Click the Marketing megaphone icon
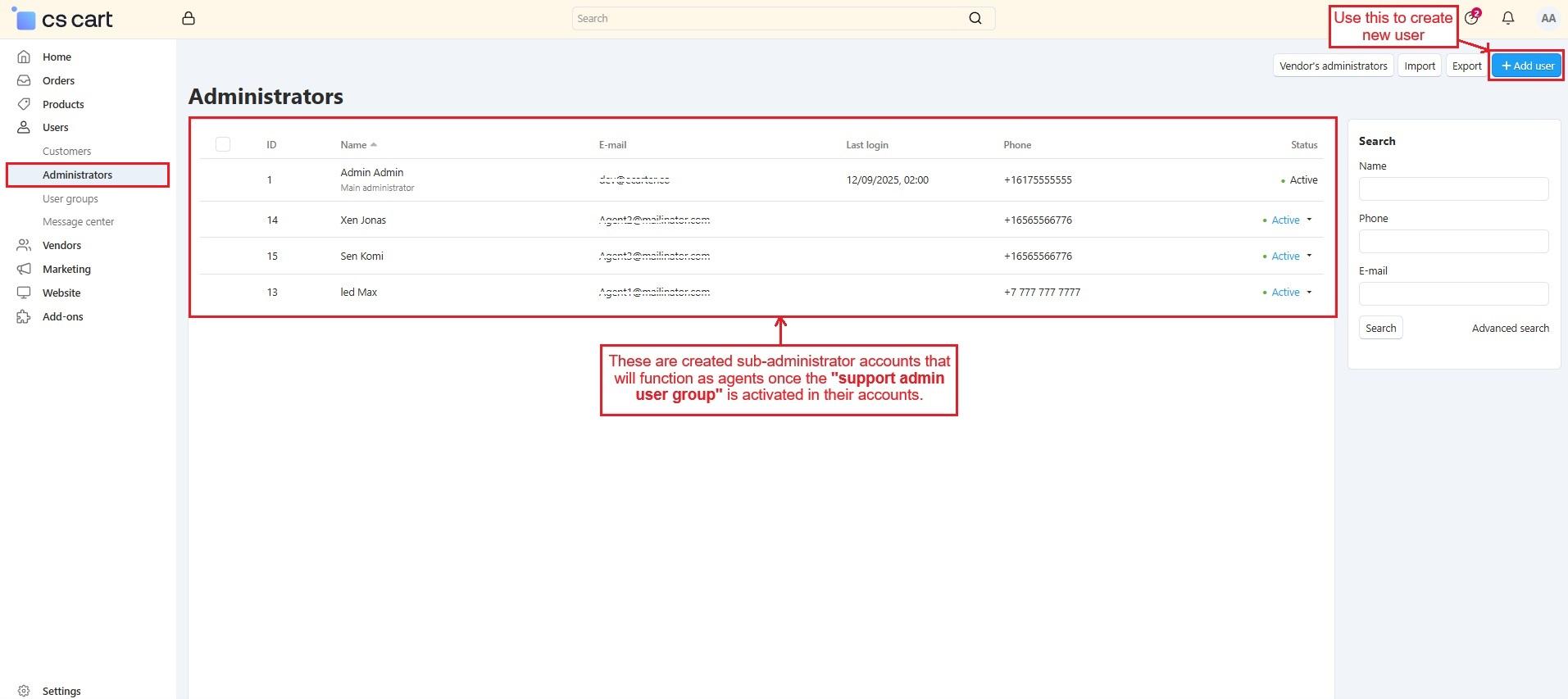Image resolution: width=1568 pixels, height=699 pixels. coord(24,269)
